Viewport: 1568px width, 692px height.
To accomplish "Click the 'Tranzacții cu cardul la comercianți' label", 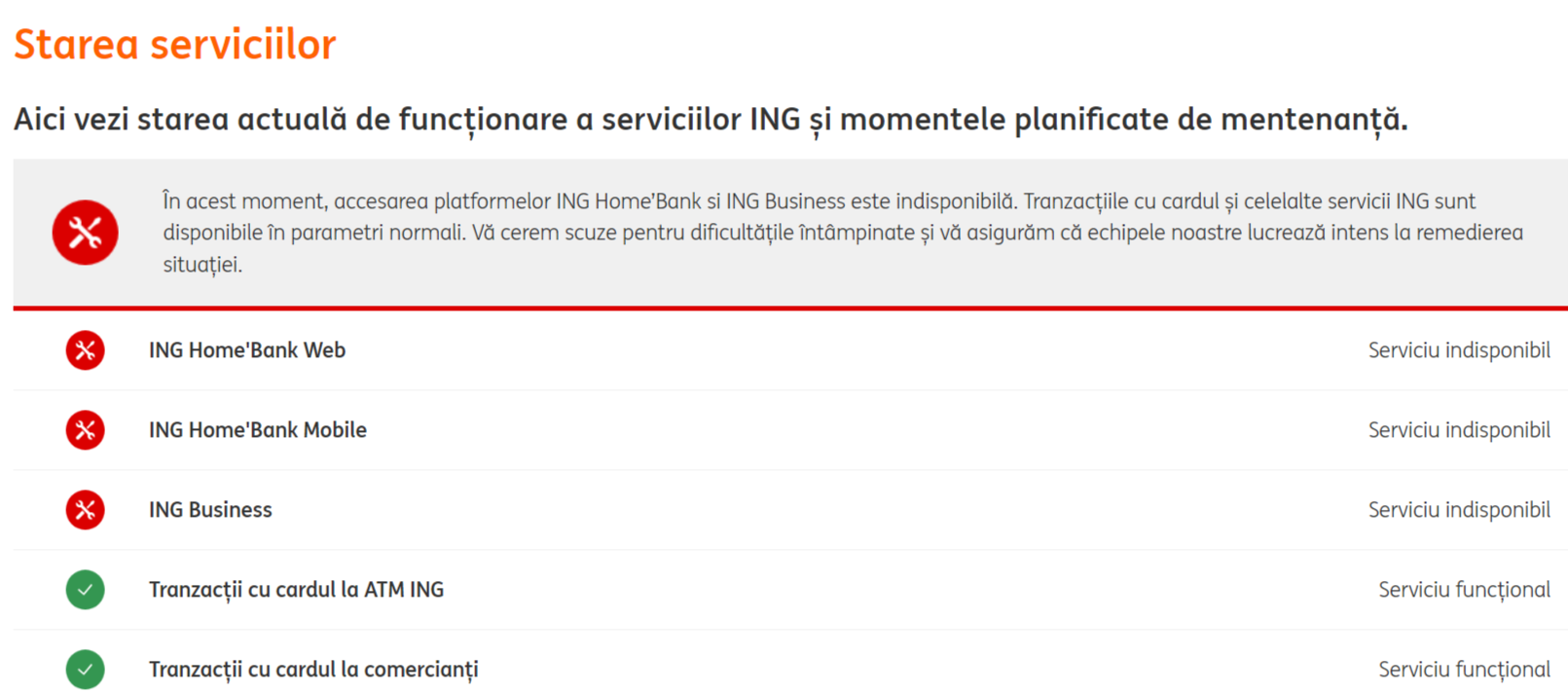I will pyautogui.click(x=313, y=670).
